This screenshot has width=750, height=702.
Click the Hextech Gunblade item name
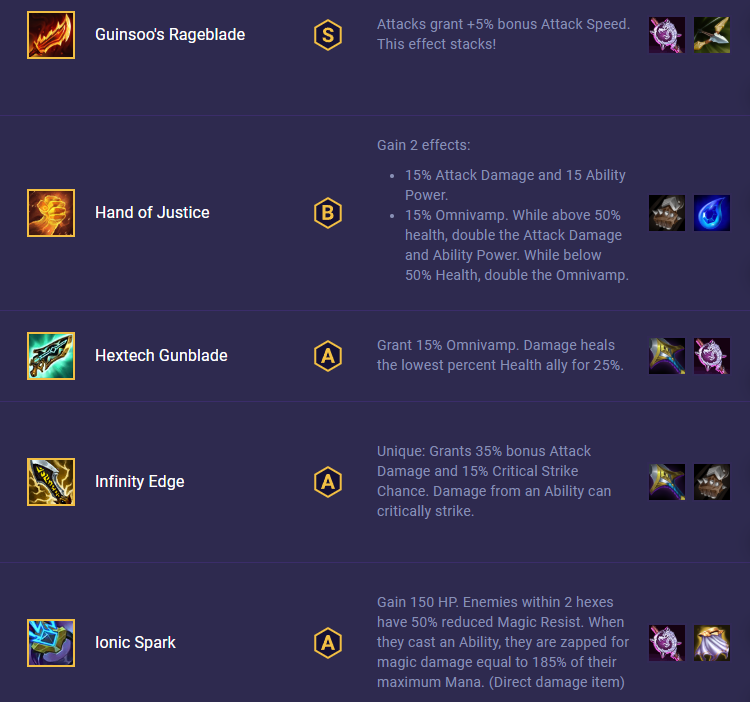(x=161, y=355)
